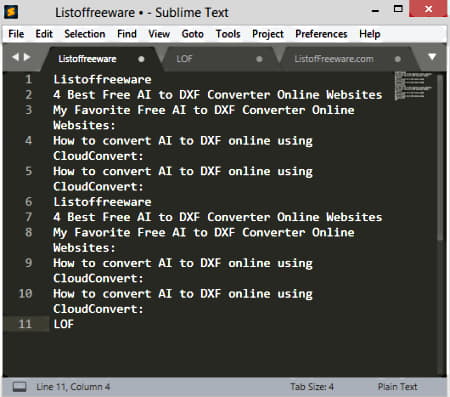
Task: Open the Help menu
Action: pos(370,34)
